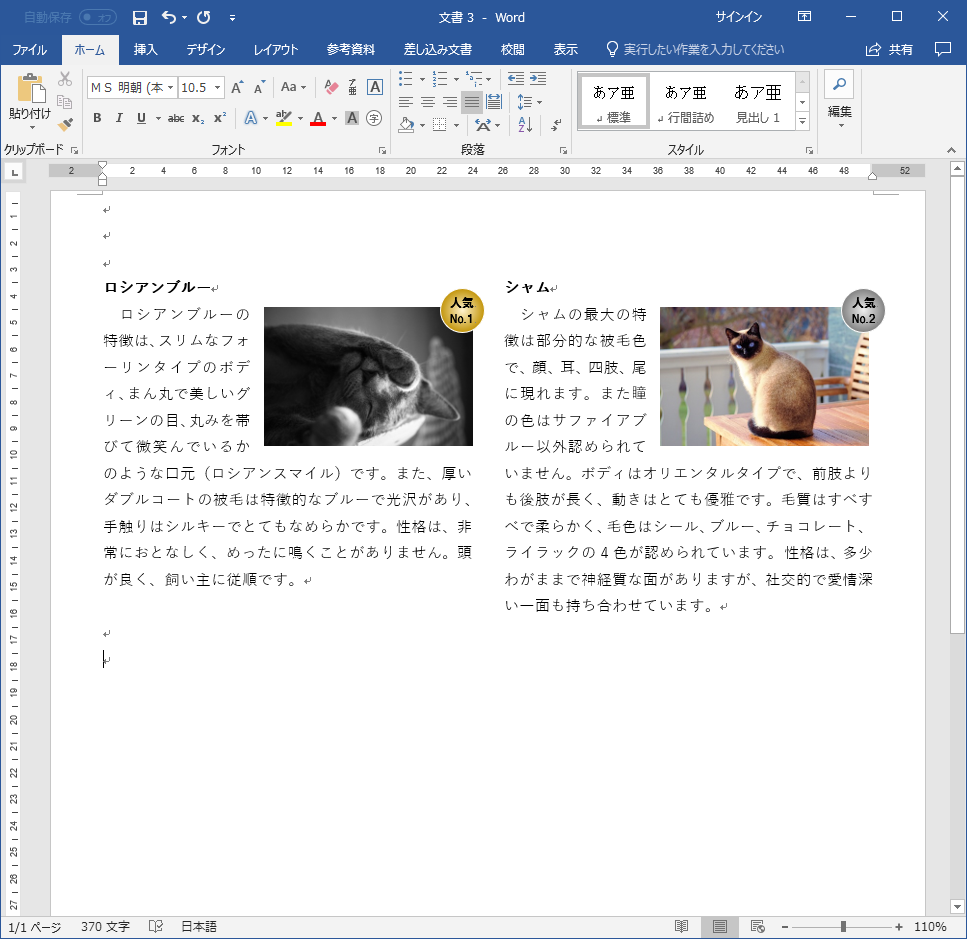Toggle the AutoSave switch
Image resolution: width=967 pixels, height=939 pixels.
tap(97, 17)
